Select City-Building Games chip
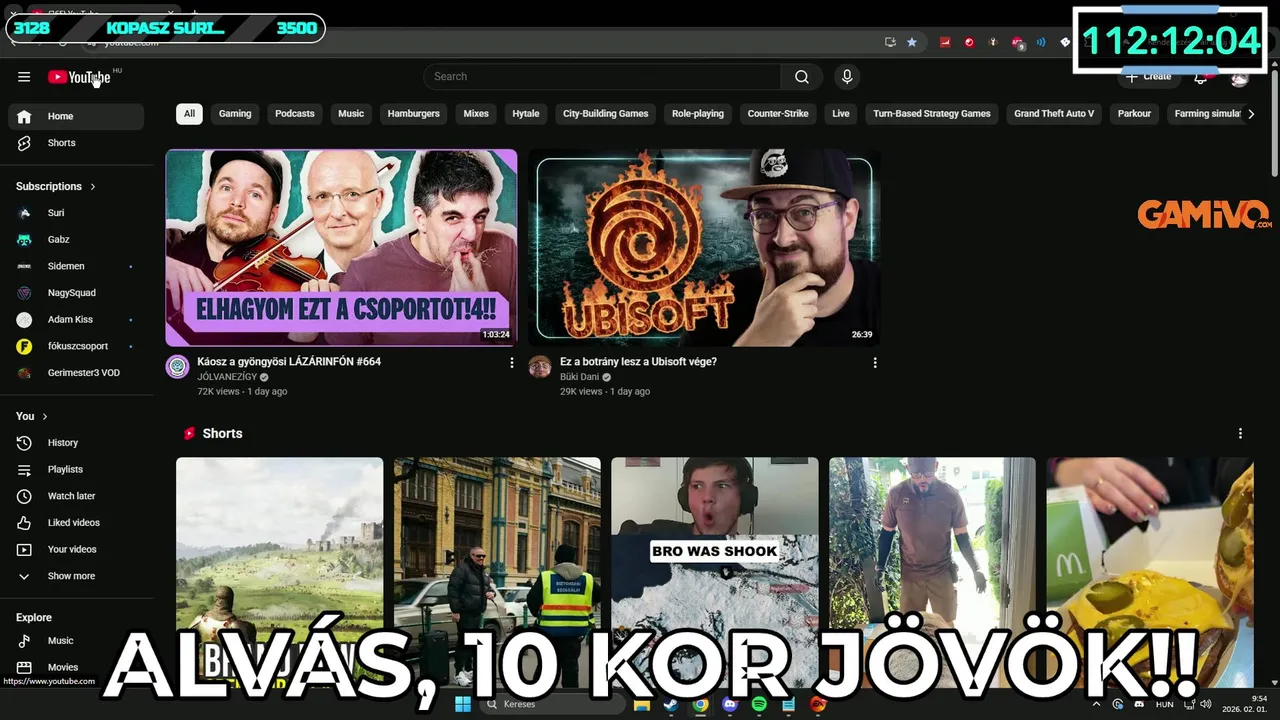This screenshot has height=720, width=1280. pyautogui.click(x=606, y=114)
